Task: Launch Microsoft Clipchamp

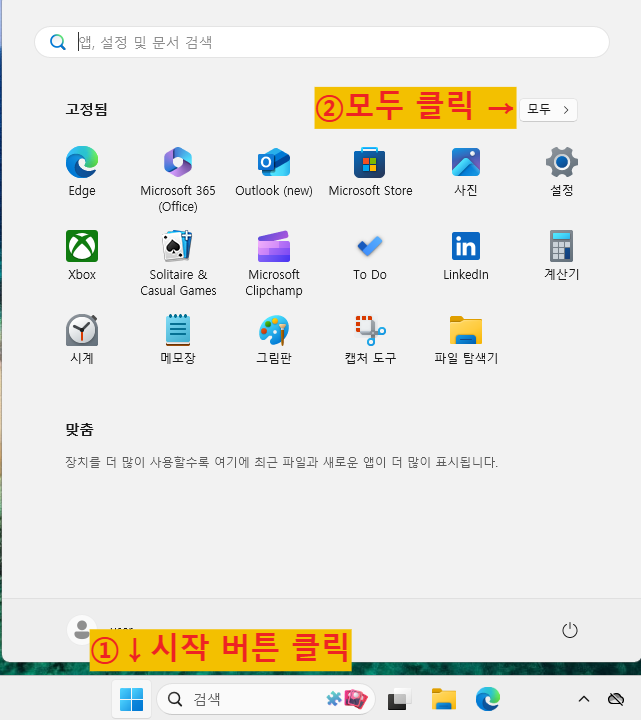Action: (x=274, y=263)
